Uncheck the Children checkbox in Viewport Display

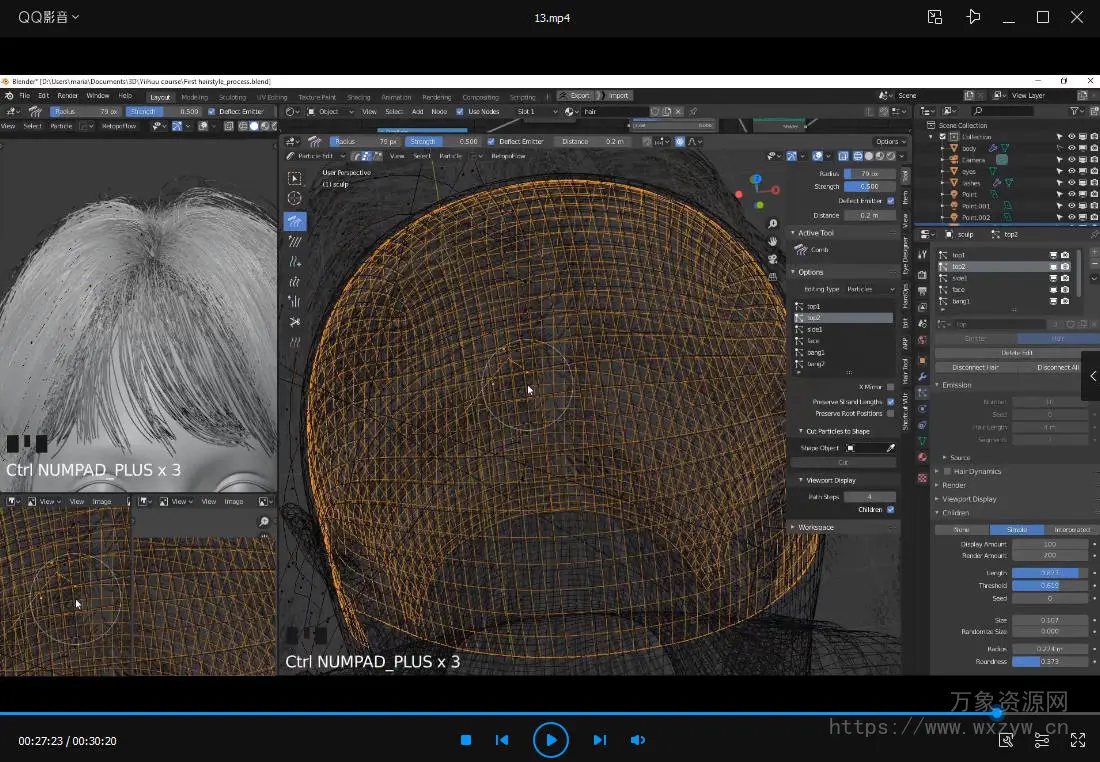tap(891, 510)
